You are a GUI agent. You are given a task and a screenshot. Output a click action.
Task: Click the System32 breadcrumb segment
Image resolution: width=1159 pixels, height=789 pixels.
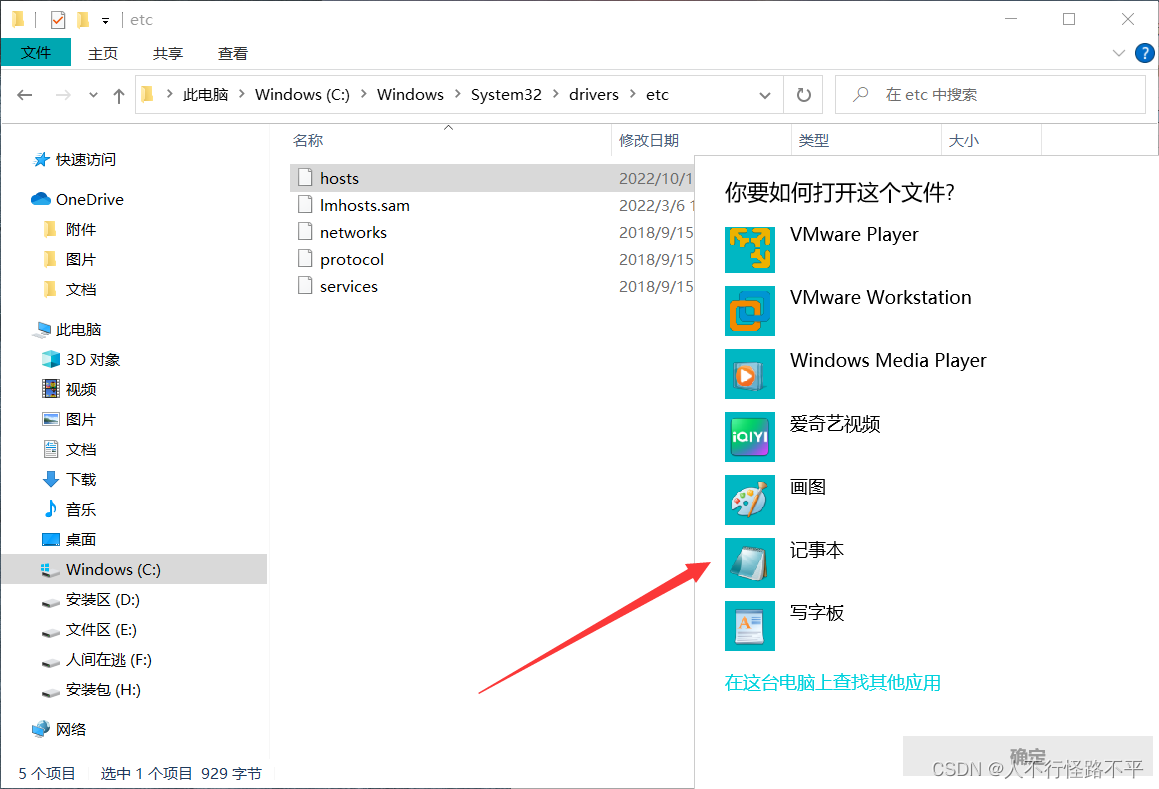point(506,95)
